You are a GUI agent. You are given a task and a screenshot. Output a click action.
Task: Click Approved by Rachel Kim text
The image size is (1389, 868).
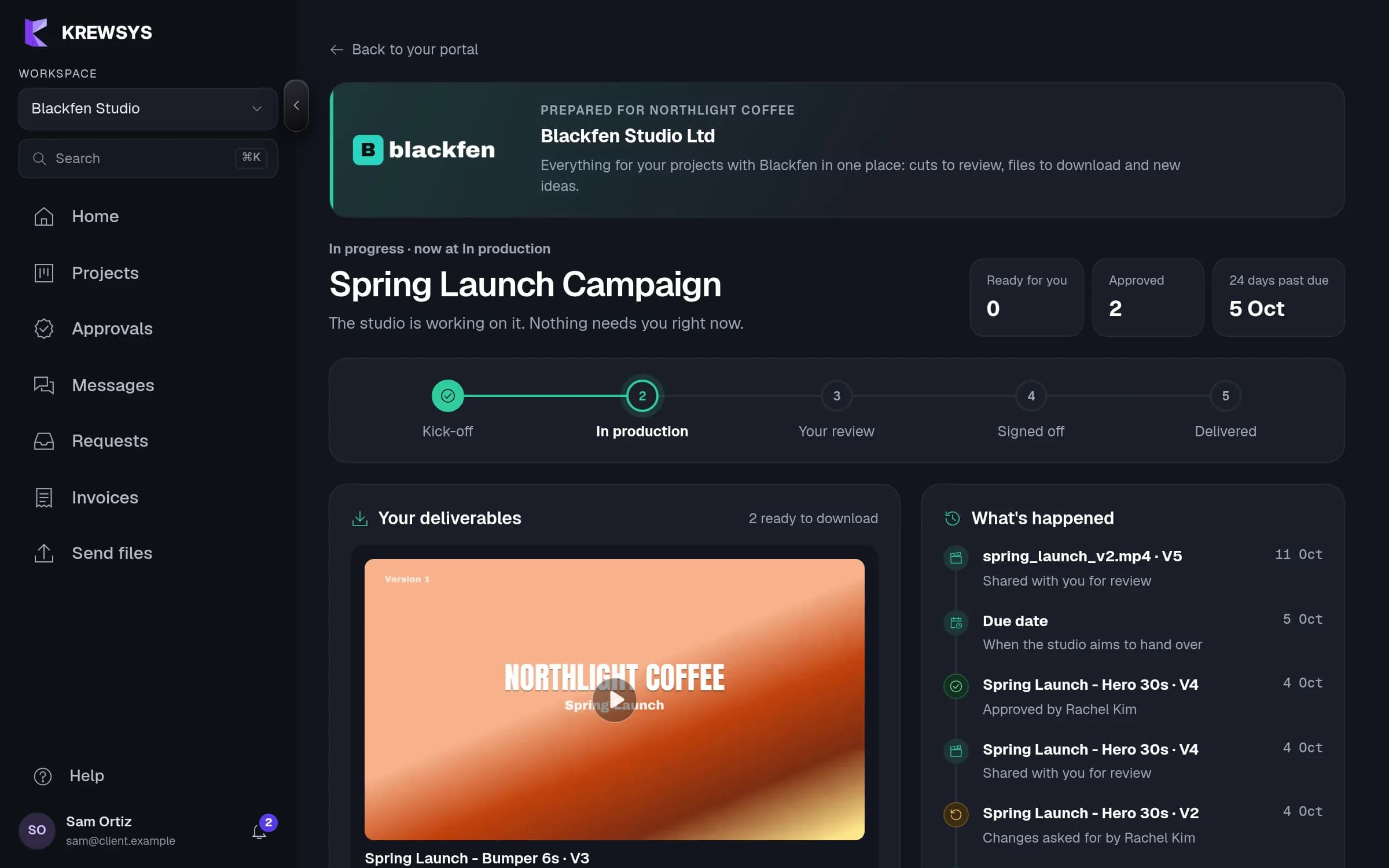pos(1060,709)
